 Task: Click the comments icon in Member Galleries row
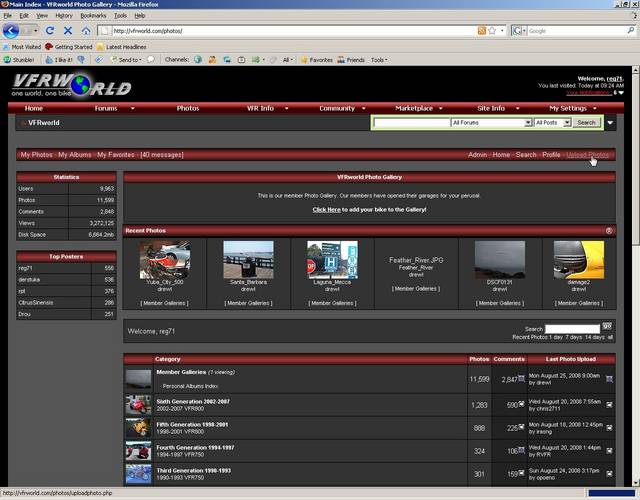[x=521, y=380]
